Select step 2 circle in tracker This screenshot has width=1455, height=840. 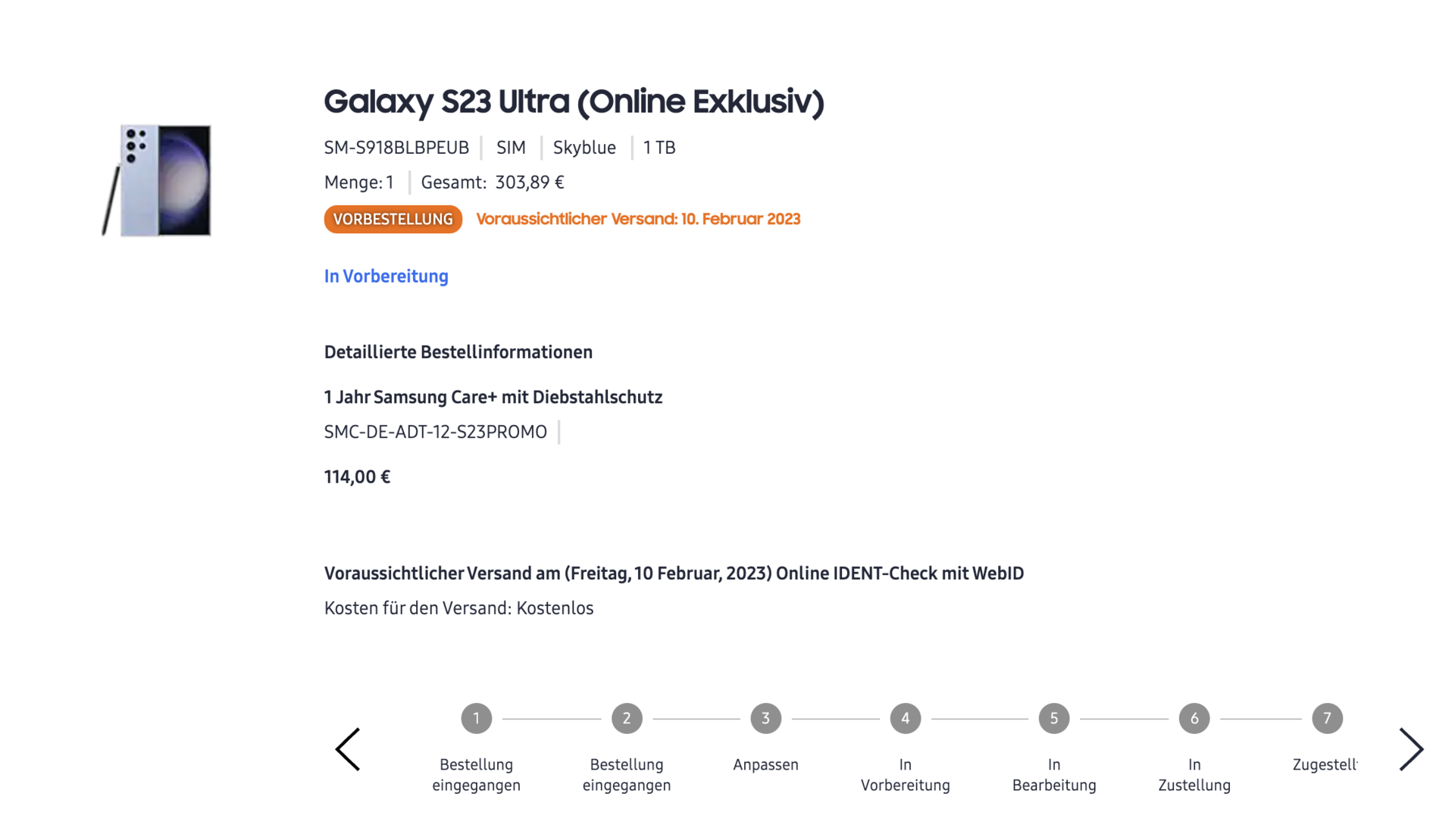point(627,718)
